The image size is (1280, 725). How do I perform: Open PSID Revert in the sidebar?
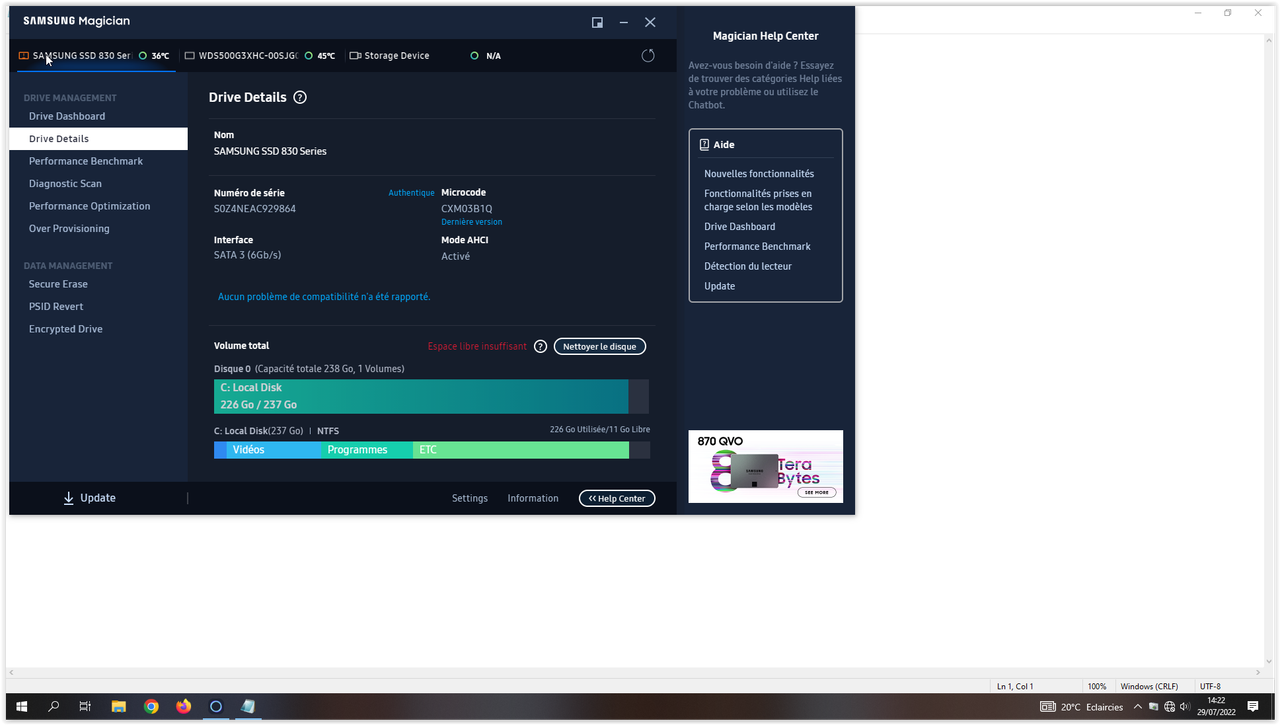(x=56, y=307)
